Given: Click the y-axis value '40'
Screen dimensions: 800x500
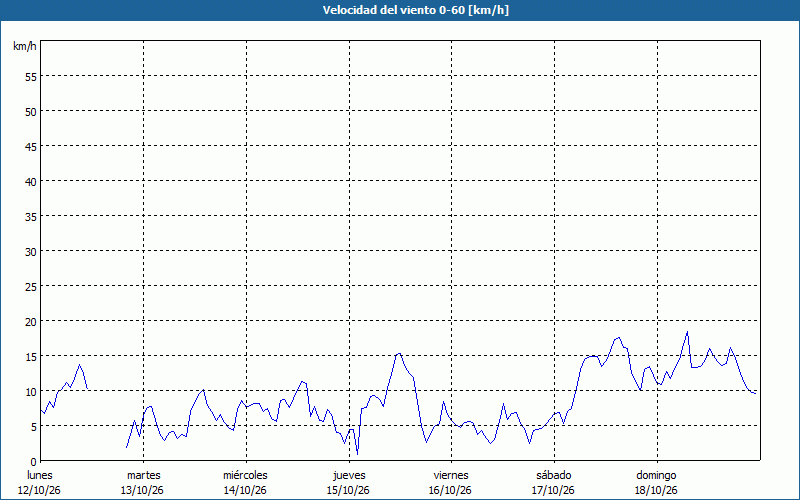Looking at the screenshot, I should click(31, 182).
